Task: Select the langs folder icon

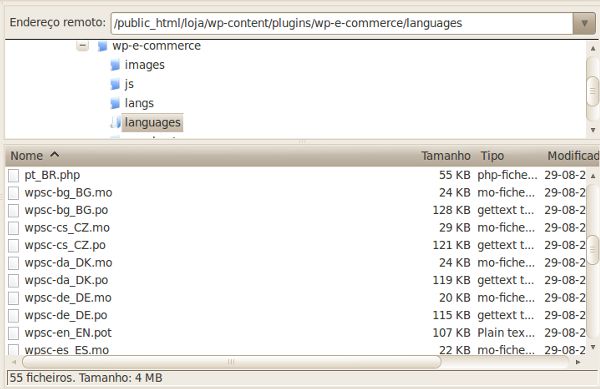Action: click(x=115, y=104)
